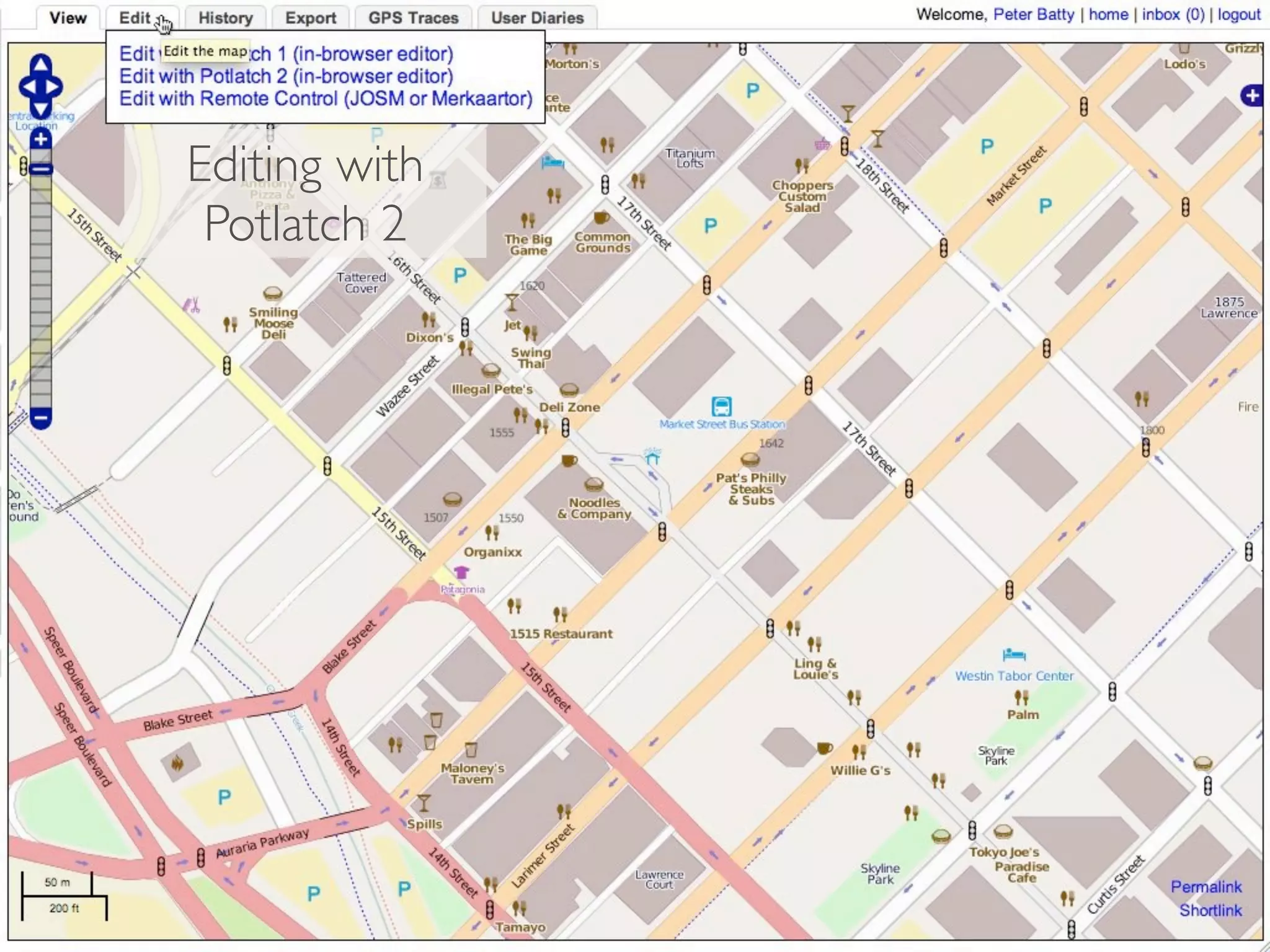Click the Patagonia shop icon
The width and height of the screenshot is (1270, 952).
(x=461, y=572)
